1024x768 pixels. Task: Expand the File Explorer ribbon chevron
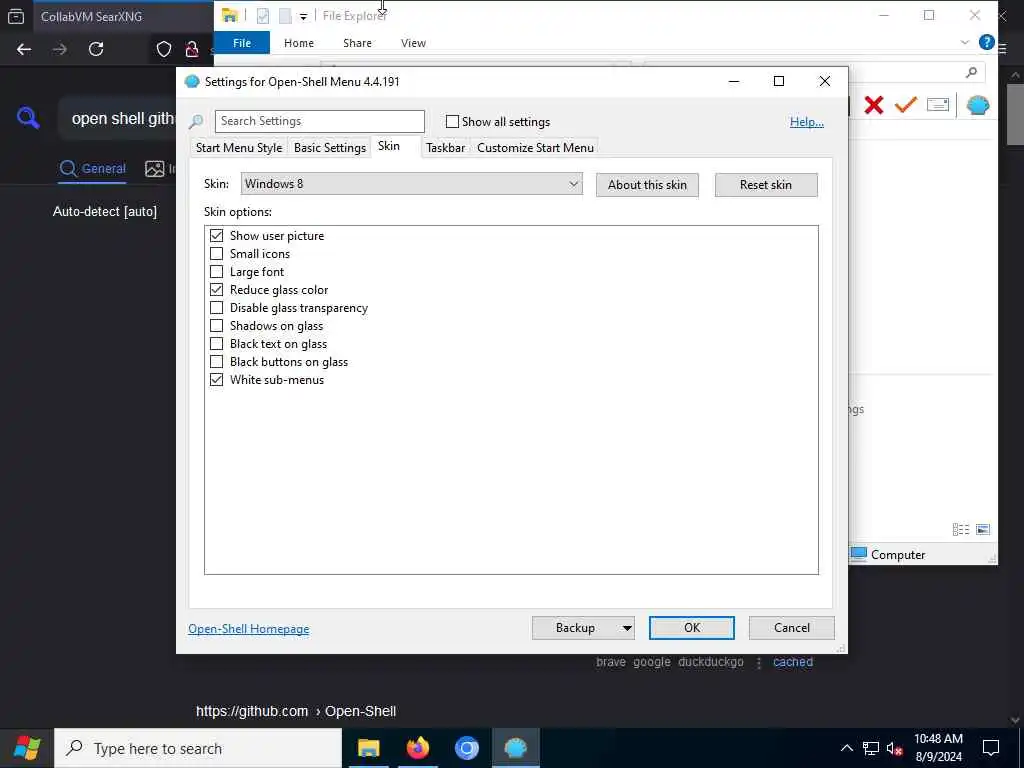[x=965, y=43]
